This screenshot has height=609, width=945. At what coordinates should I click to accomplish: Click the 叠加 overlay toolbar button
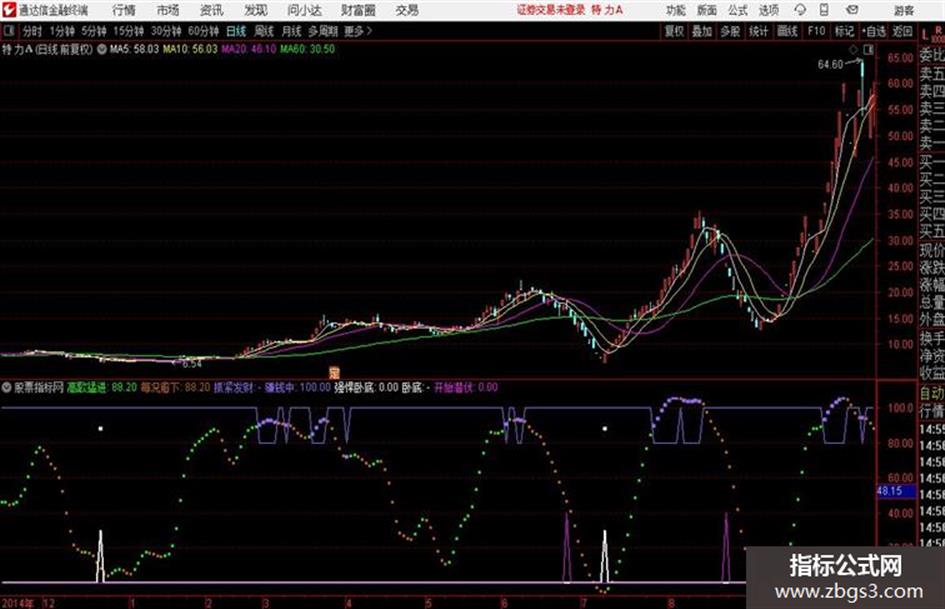click(702, 31)
